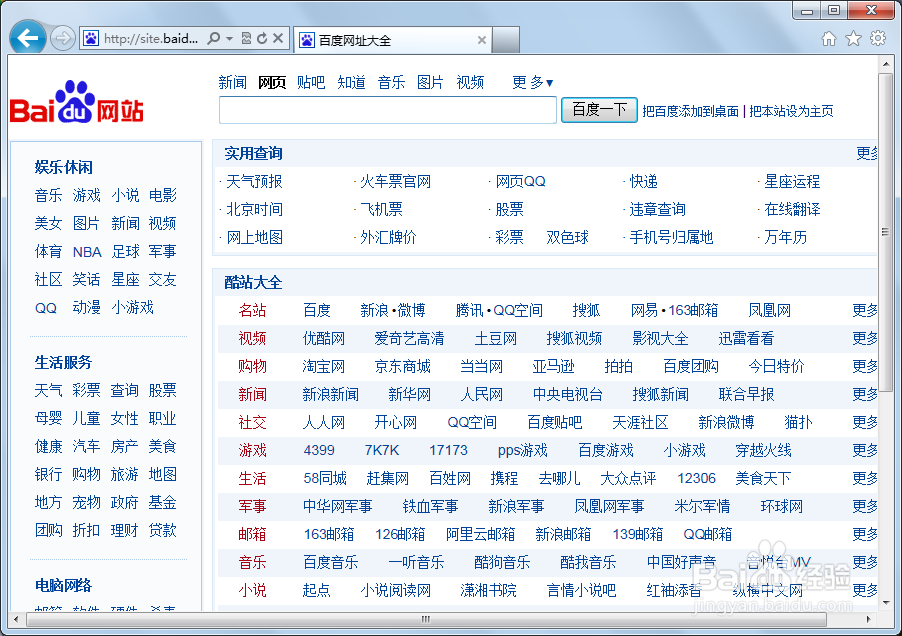
Task: Open the 手机号归属地 link
Action: click(671, 237)
